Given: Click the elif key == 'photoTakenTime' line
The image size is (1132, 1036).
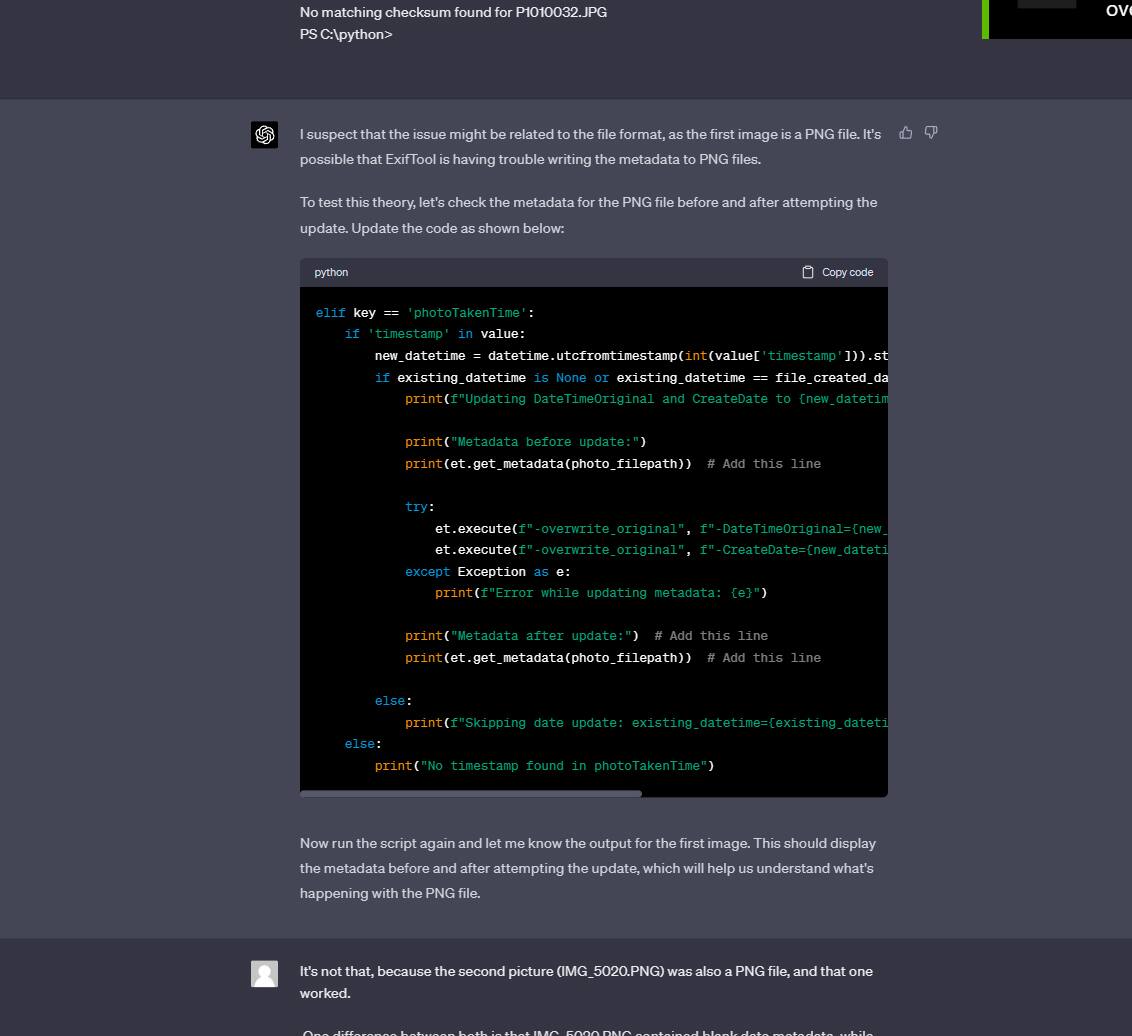Looking at the screenshot, I should pyautogui.click(x=425, y=313).
